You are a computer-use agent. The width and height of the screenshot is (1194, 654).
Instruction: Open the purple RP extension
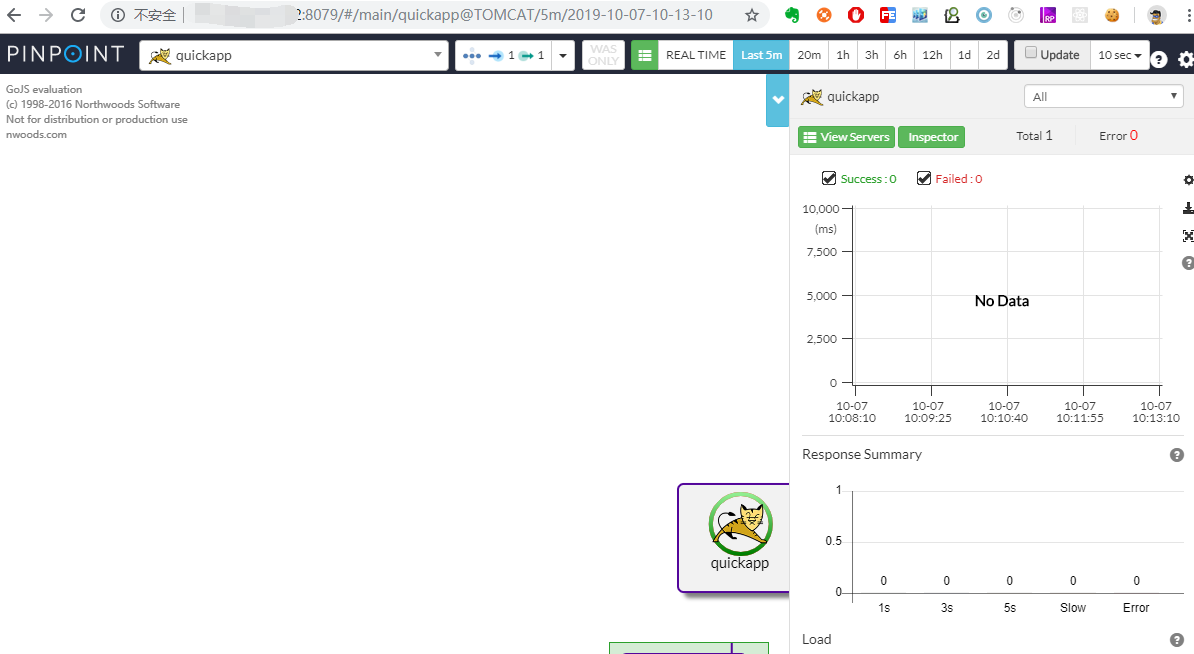coord(1048,14)
